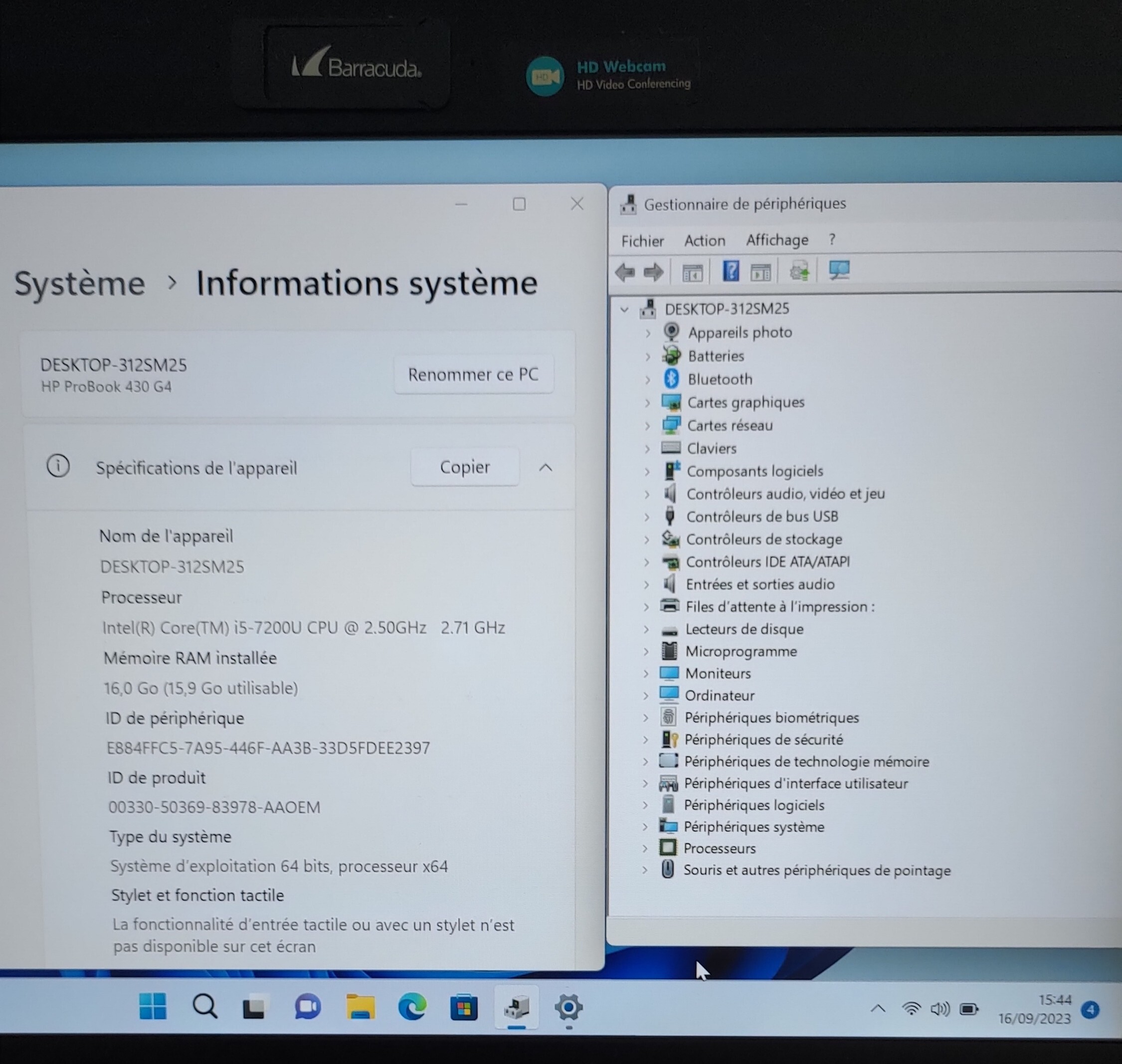Collapse Spécifications de l'appareil section chevron
This screenshot has width=1122, height=1064.
pos(545,467)
